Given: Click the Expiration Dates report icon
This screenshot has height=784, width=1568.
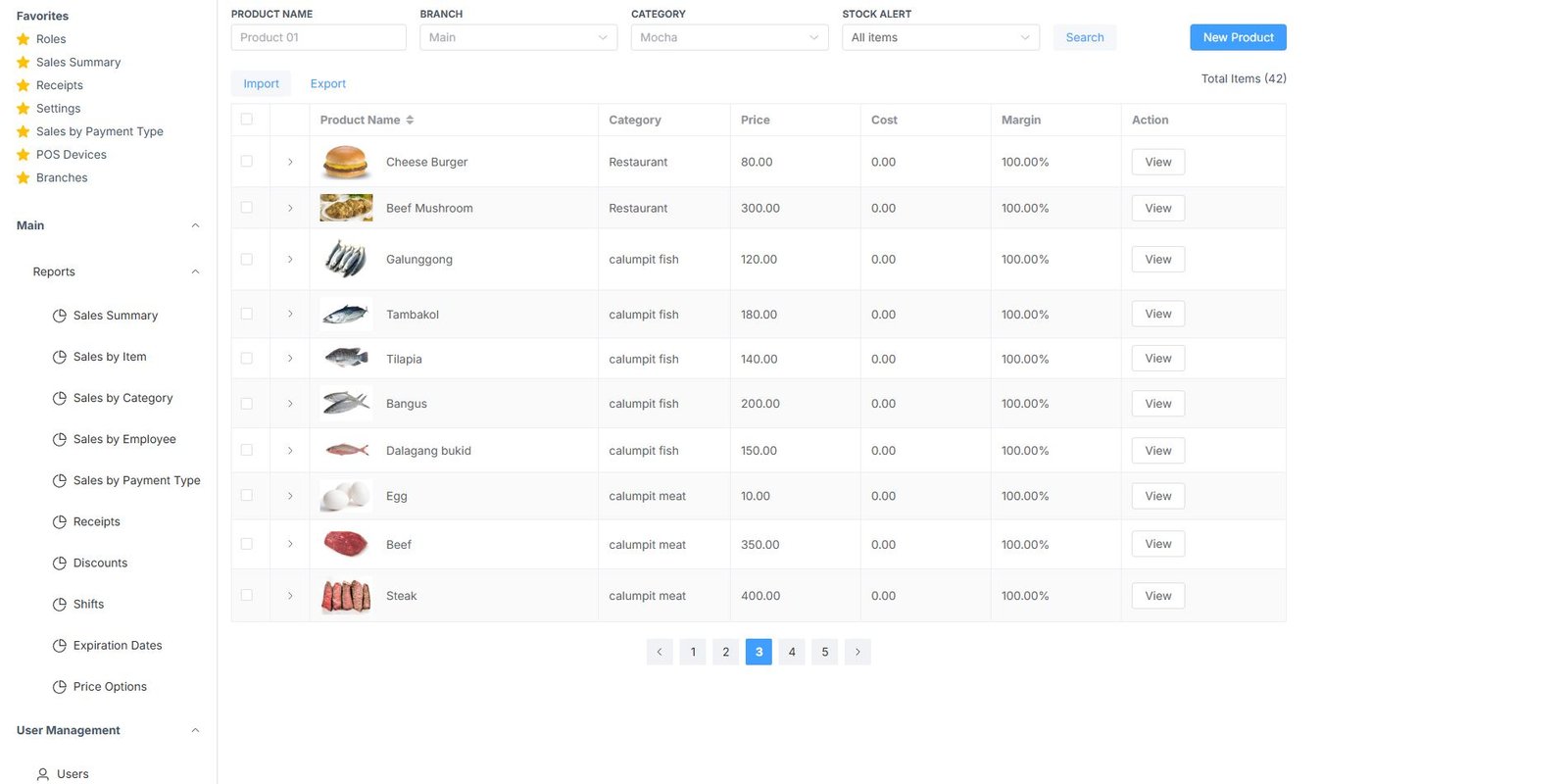Looking at the screenshot, I should [x=59, y=646].
